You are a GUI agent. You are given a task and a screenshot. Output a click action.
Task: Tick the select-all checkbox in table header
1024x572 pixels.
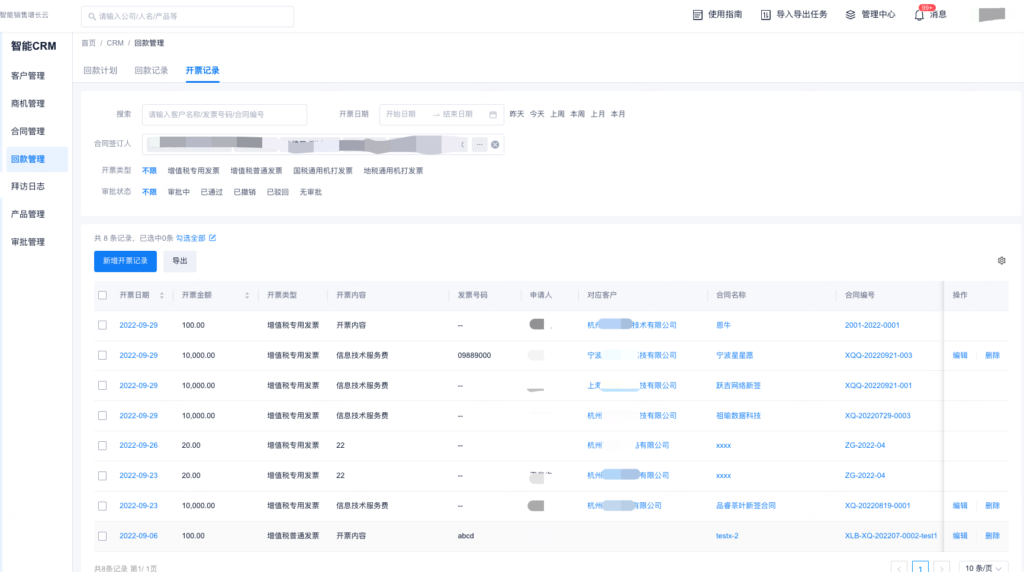[x=102, y=296]
